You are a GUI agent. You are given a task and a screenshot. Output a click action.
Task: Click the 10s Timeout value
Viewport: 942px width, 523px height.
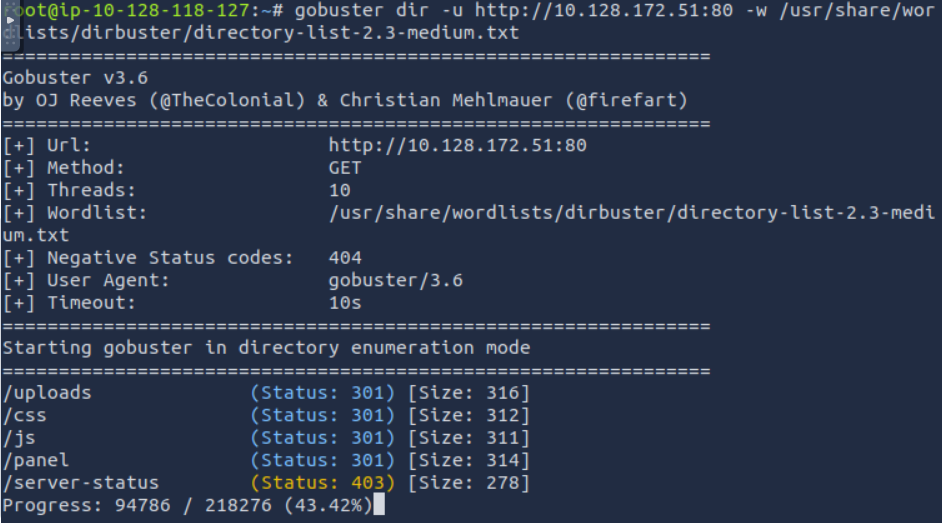tap(344, 303)
